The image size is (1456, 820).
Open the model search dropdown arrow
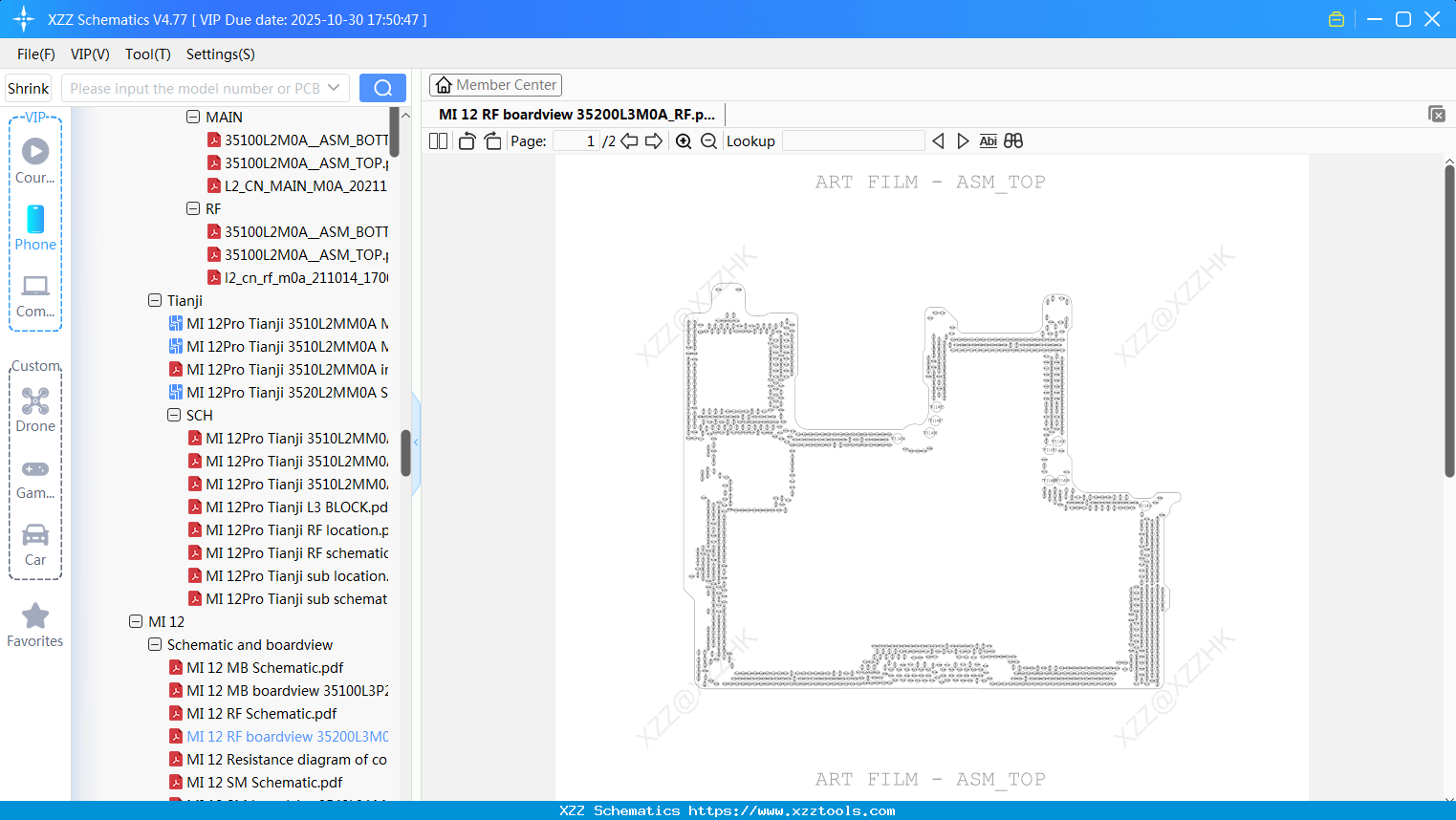336,87
